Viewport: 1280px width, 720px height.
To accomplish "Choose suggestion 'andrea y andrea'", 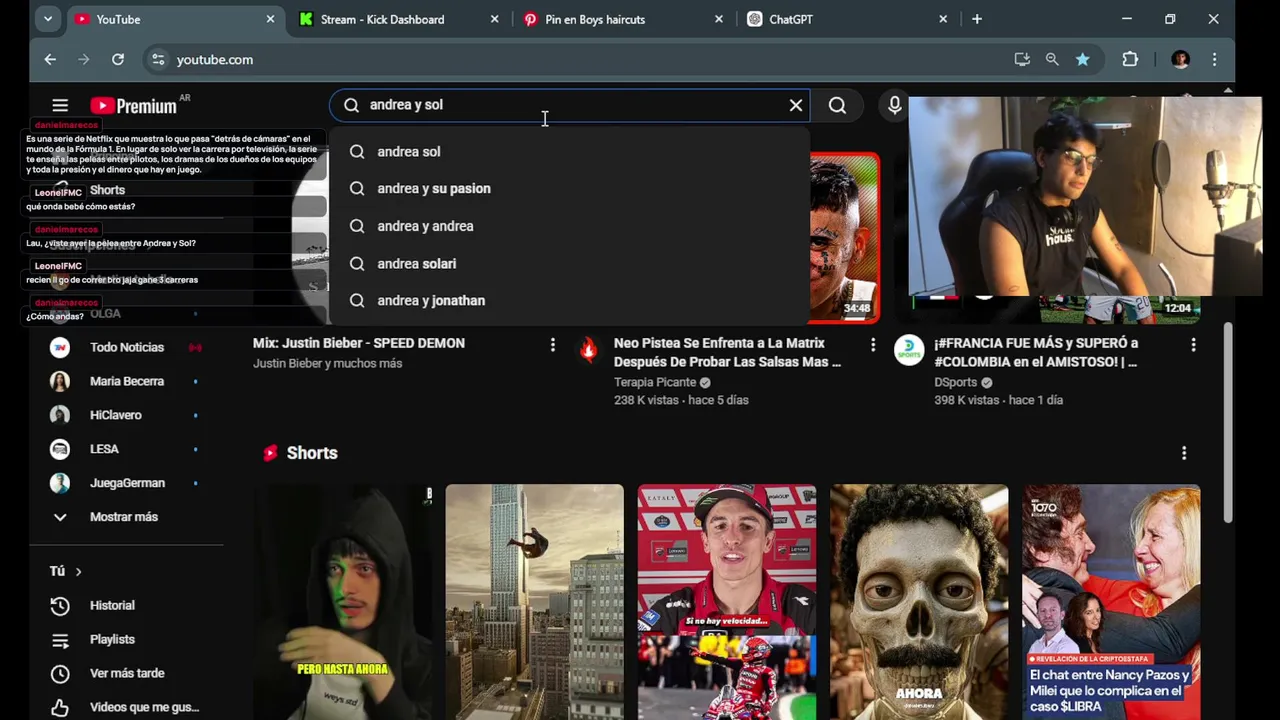I will click(569, 226).
